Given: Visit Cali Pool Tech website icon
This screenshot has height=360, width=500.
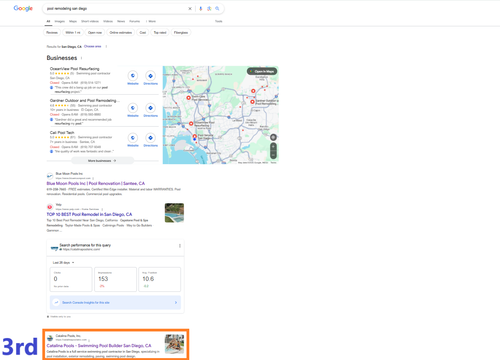Looking at the screenshot, I should [x=133, y=138].
